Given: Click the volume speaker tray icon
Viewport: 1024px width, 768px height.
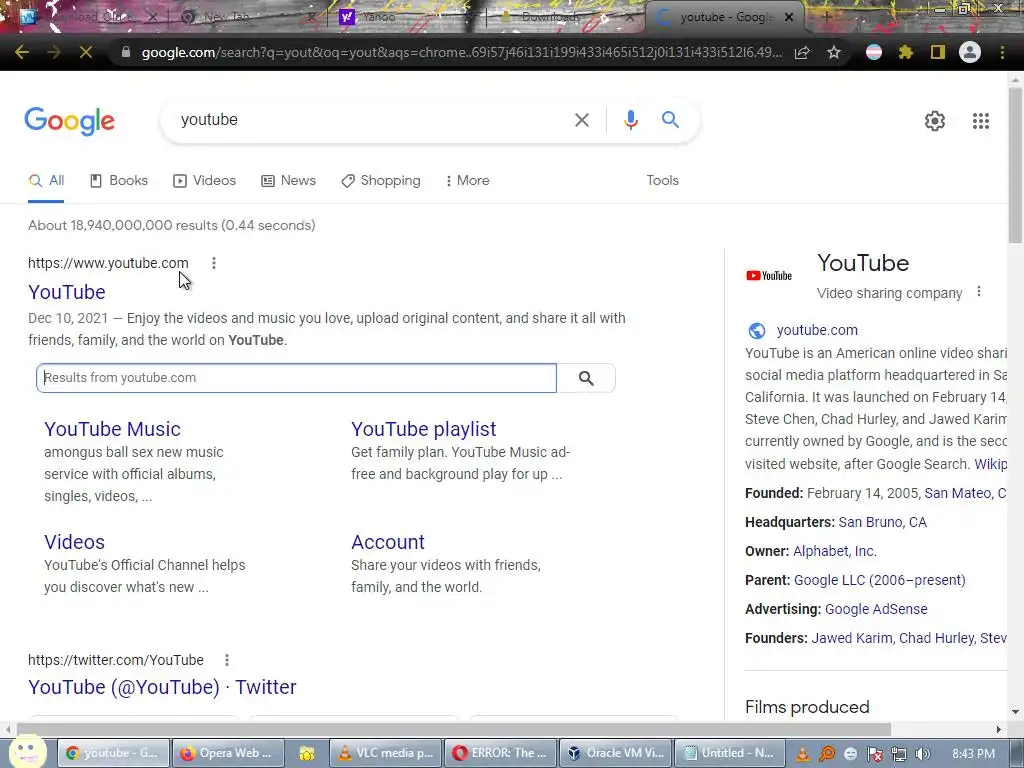Looking at the screenshot, I should tap(922, 754).
